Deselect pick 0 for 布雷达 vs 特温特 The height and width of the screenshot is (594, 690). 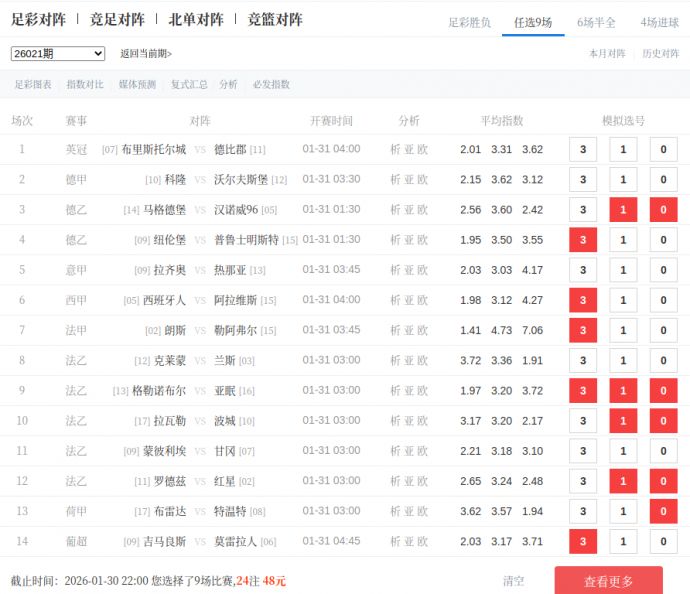coord(663,512)
